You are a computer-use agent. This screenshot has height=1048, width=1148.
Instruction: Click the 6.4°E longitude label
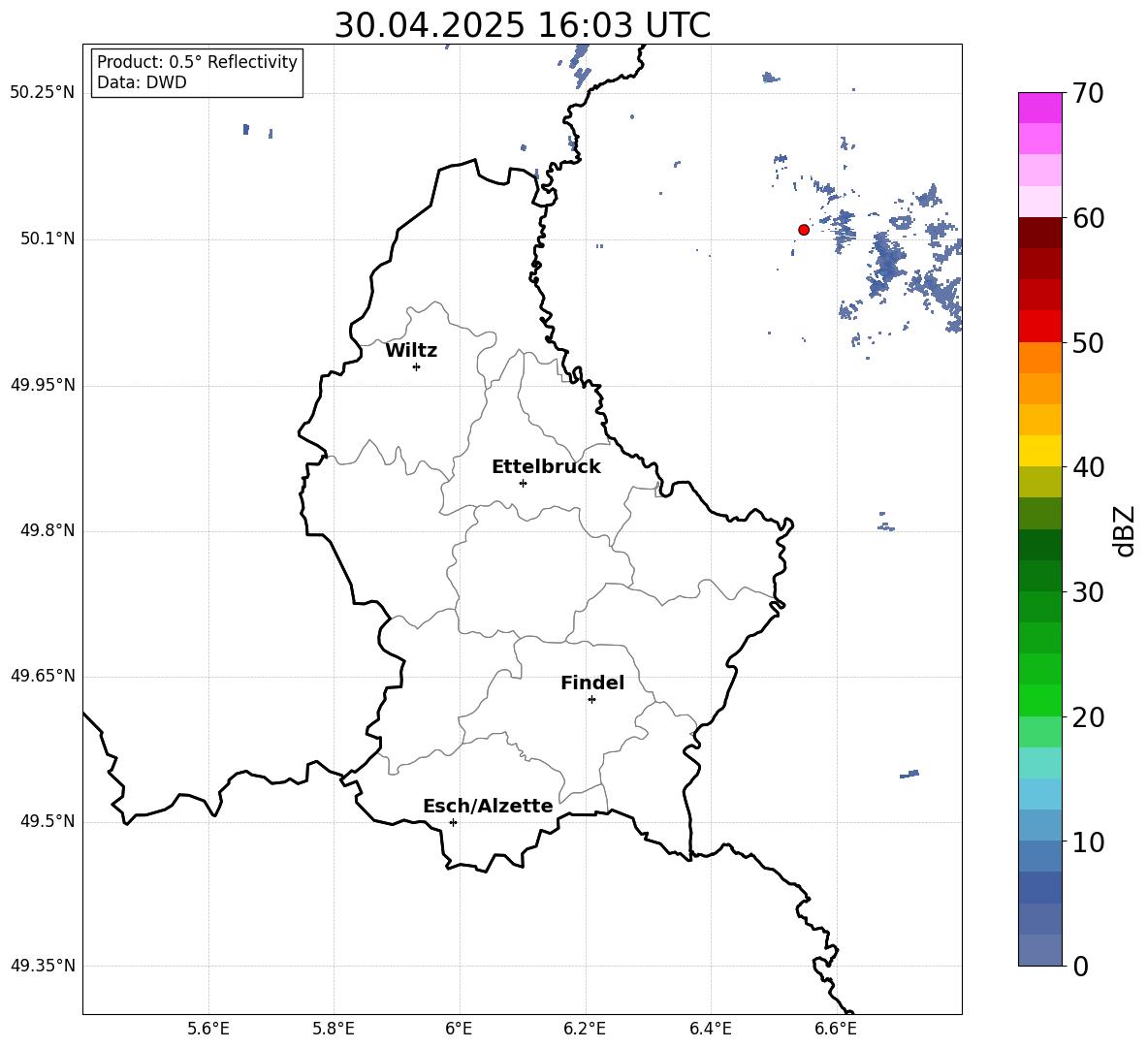pyautogui.click(x=710, y=1030)
